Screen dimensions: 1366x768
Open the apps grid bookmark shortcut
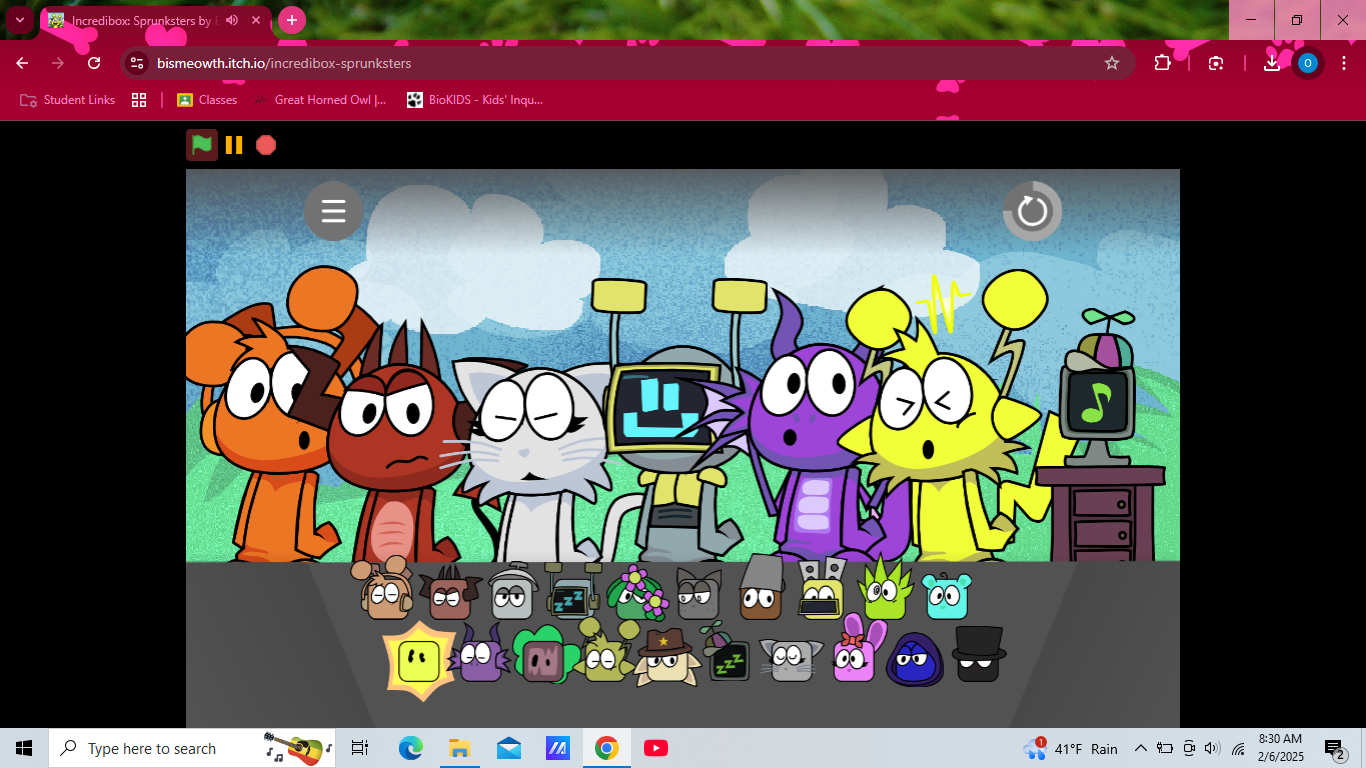(x=139, y=100)
